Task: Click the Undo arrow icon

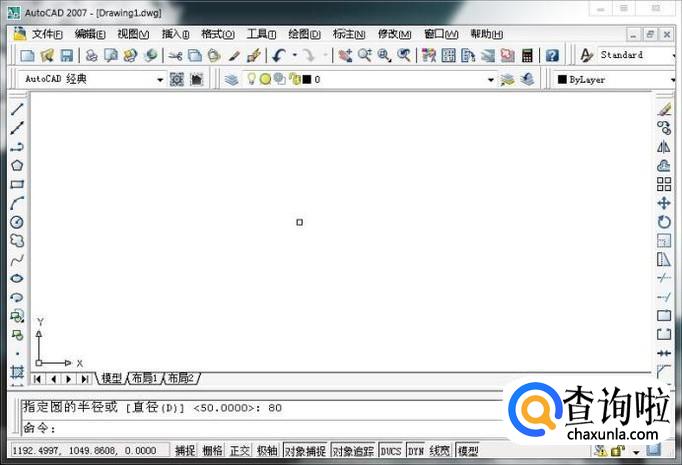Action: tap(279, 55)
